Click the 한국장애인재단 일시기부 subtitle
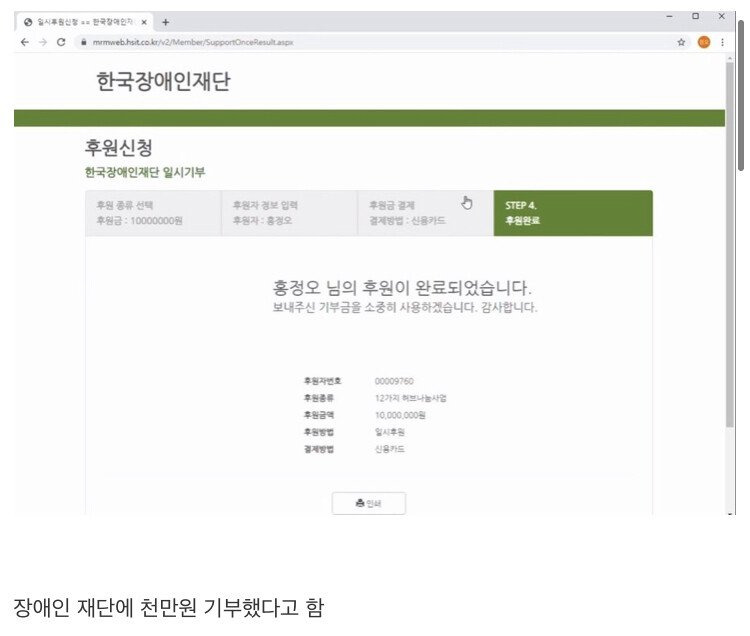750x636 pixels. tap(145, 172)
